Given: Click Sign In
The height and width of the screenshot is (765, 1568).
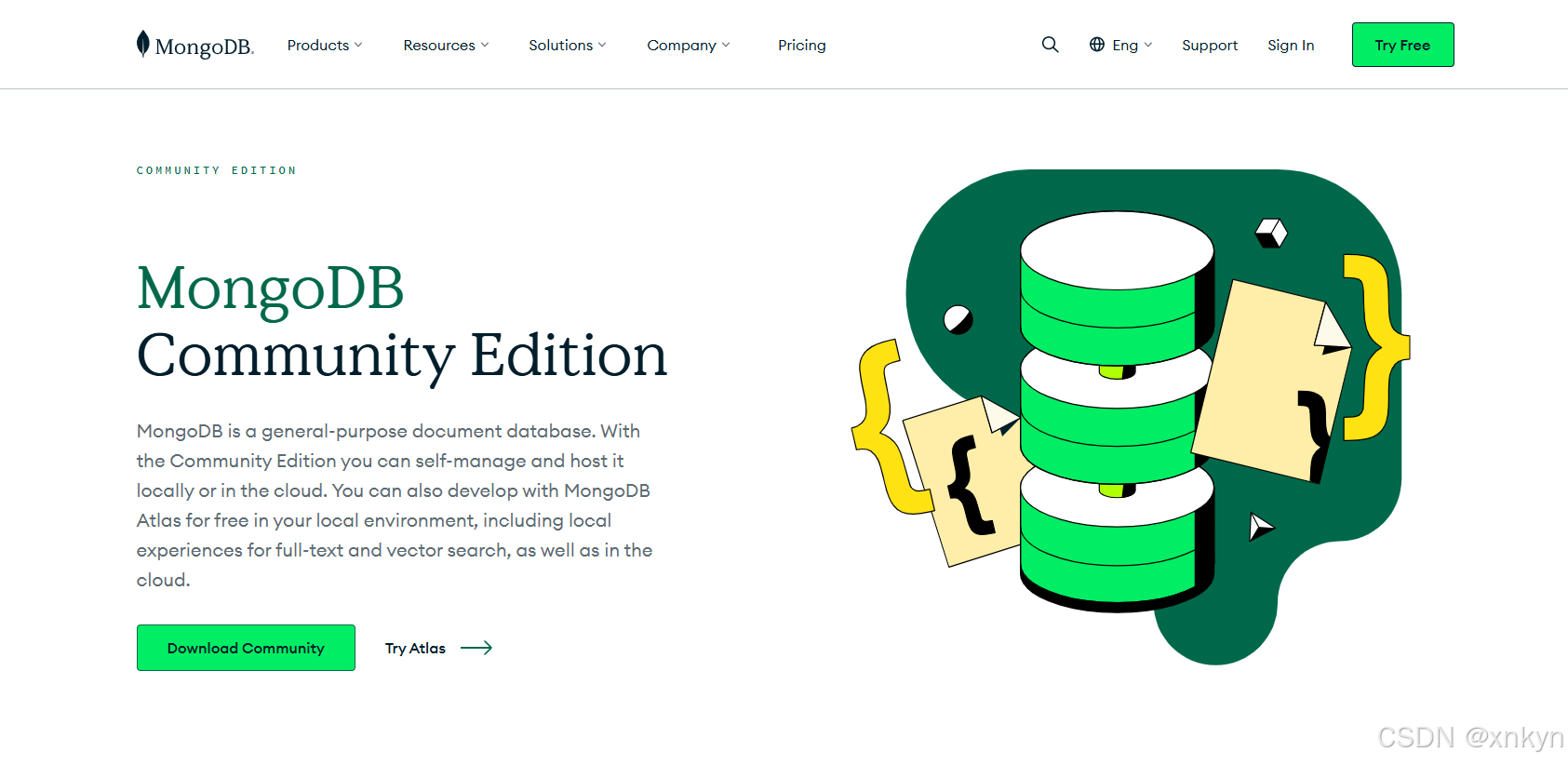Looking at the screenshot, I should [1291, 45].
